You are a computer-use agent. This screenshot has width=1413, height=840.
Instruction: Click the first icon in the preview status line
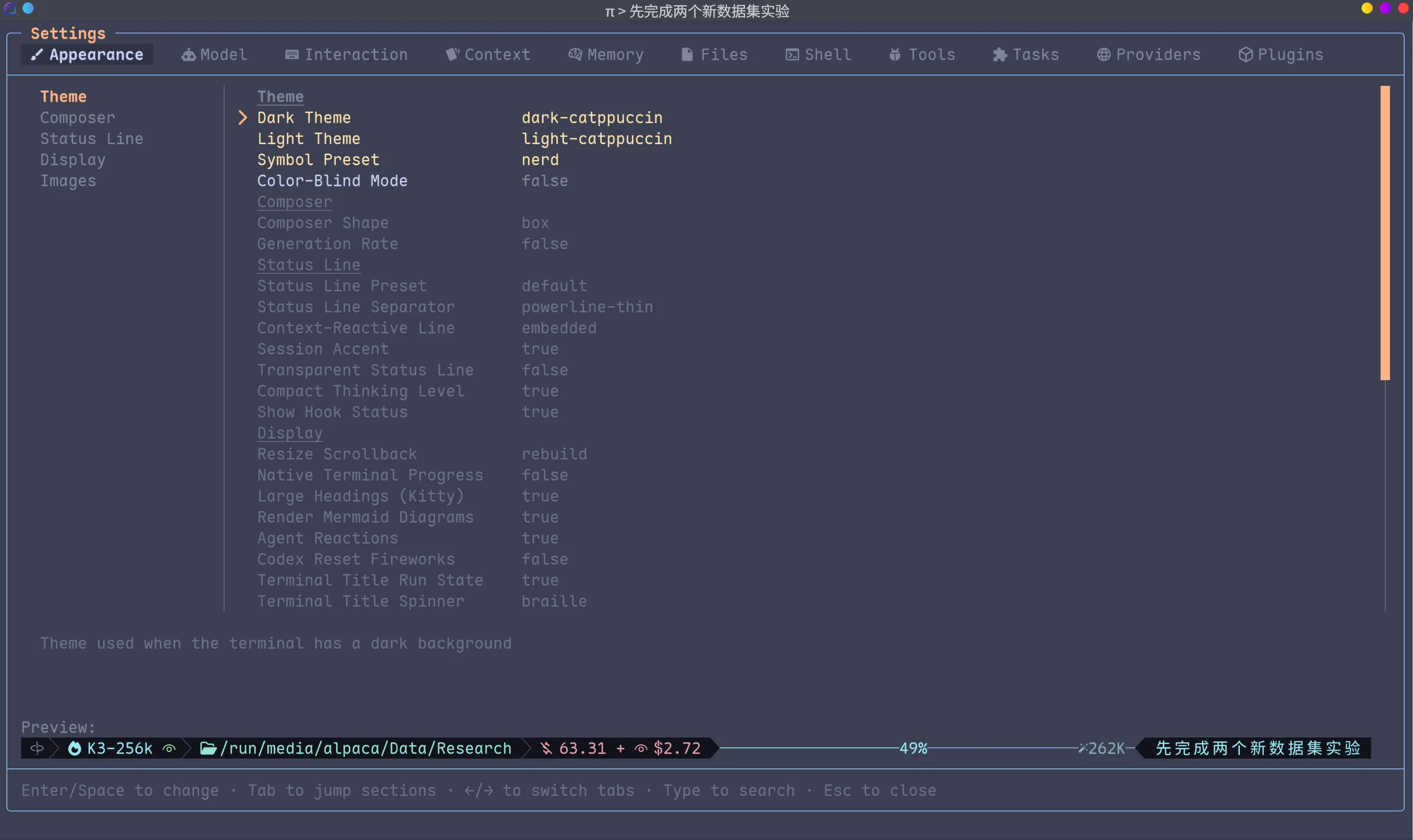coord(37,748)
